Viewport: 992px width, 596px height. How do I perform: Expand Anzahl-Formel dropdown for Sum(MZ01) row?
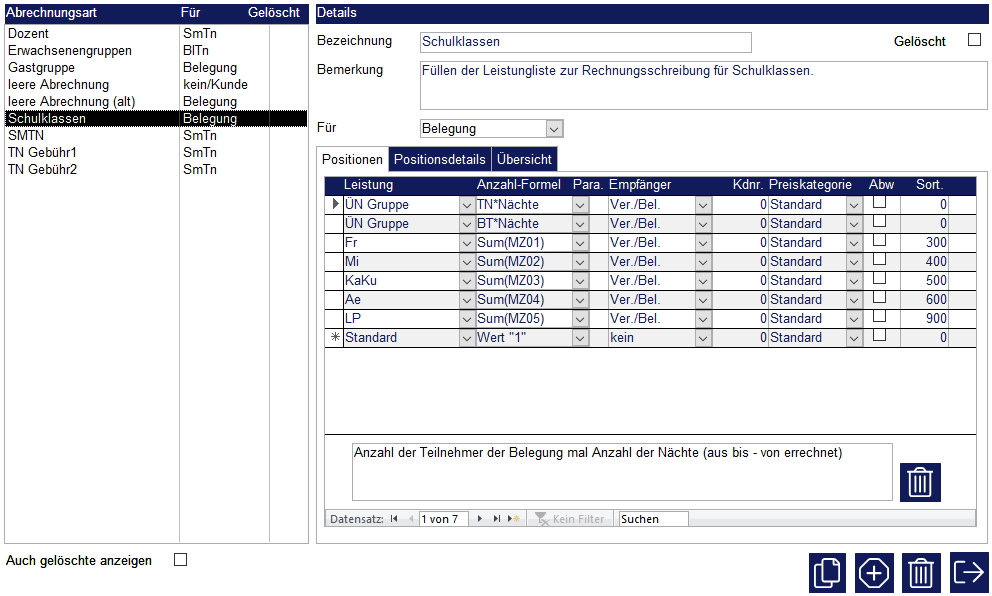coord(580,243)
